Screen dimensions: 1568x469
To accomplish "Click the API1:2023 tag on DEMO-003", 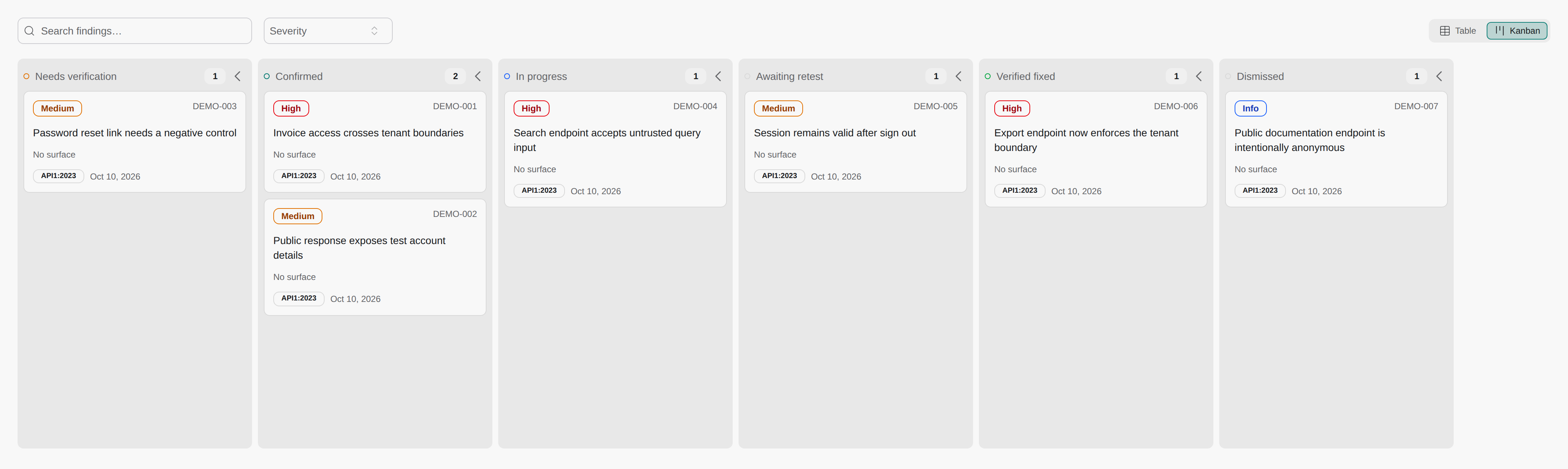I will pyautogui.click(x=59, y=176).
